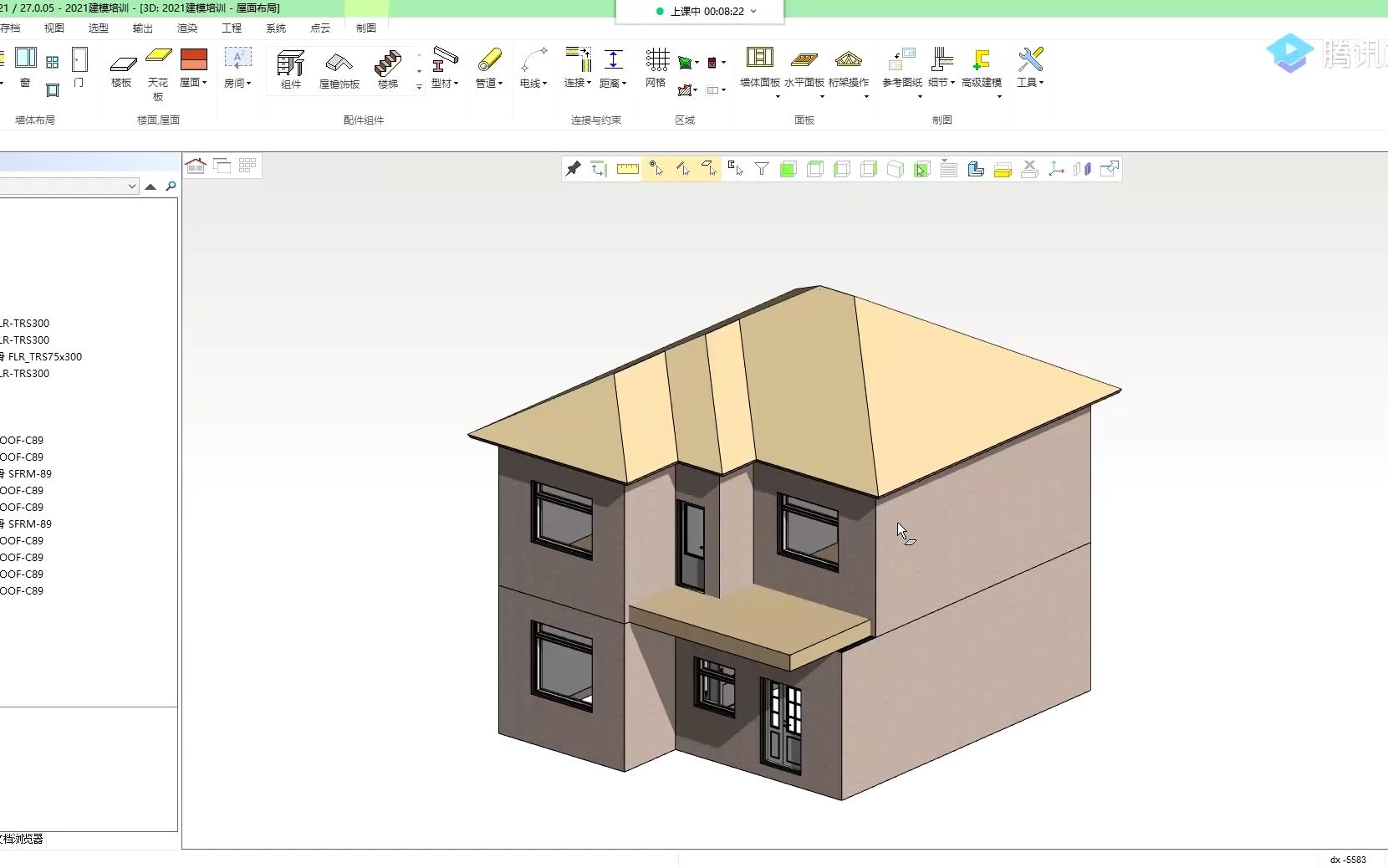
Task: Switch to the 制图 ribbon tab
Action: 366,28
